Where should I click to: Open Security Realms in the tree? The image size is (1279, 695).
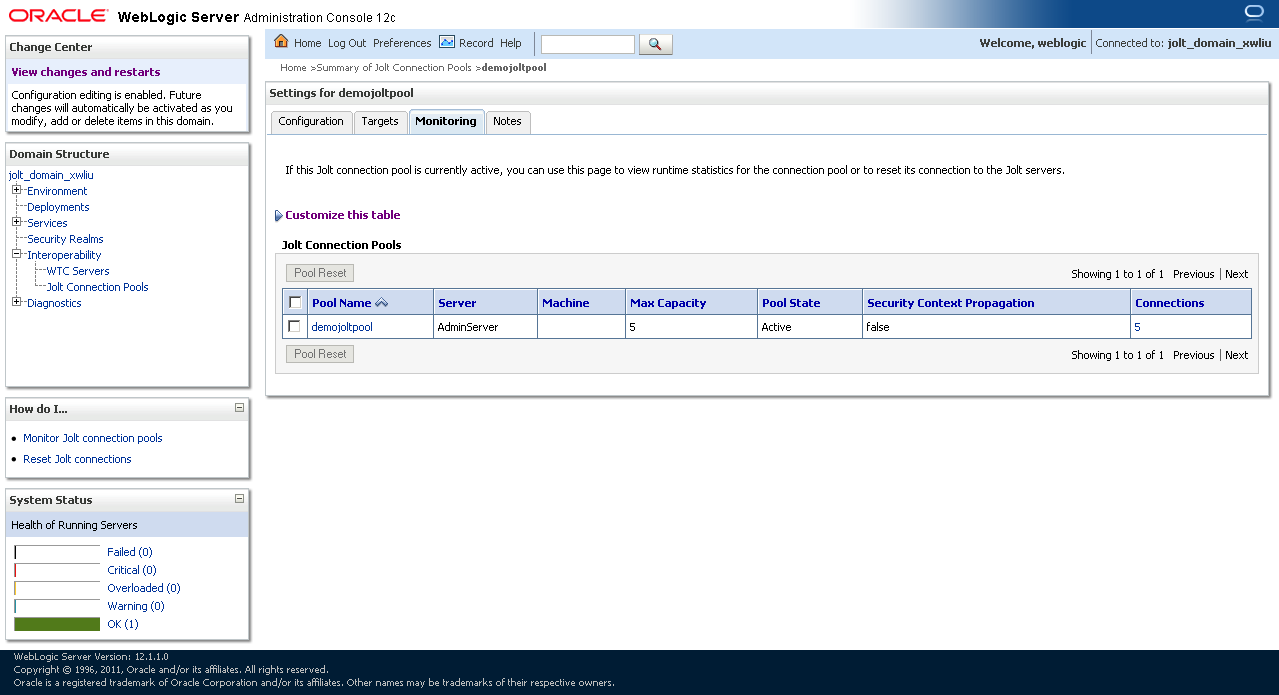[65, 239]
